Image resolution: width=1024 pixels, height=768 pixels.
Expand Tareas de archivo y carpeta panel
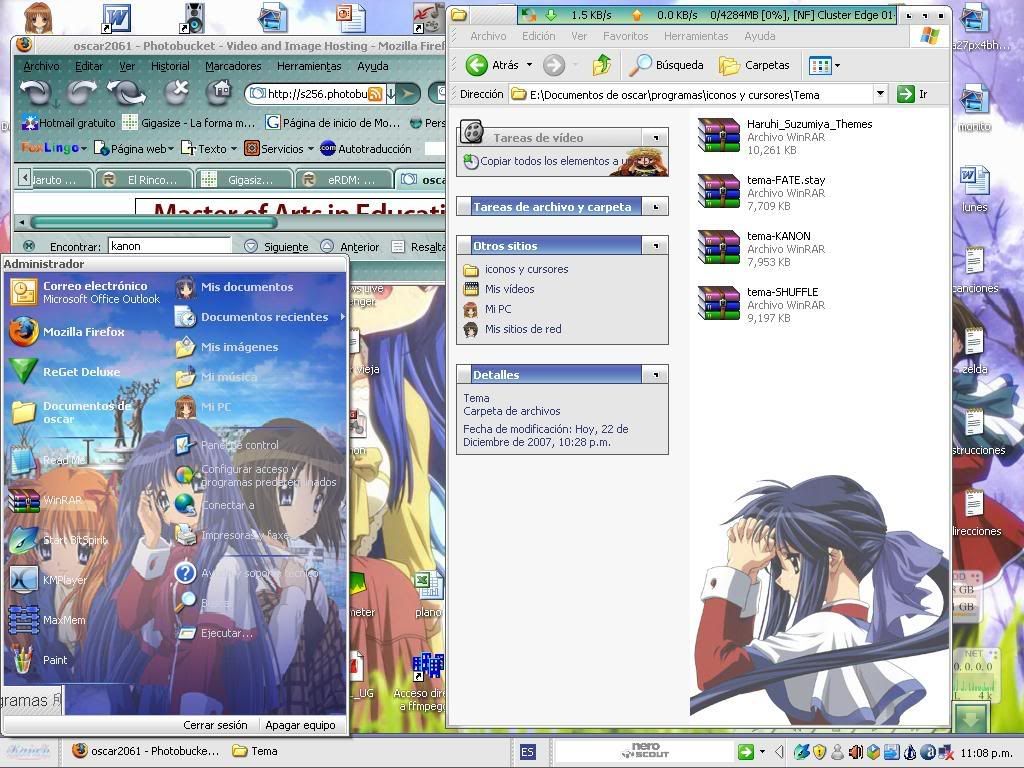655,207
